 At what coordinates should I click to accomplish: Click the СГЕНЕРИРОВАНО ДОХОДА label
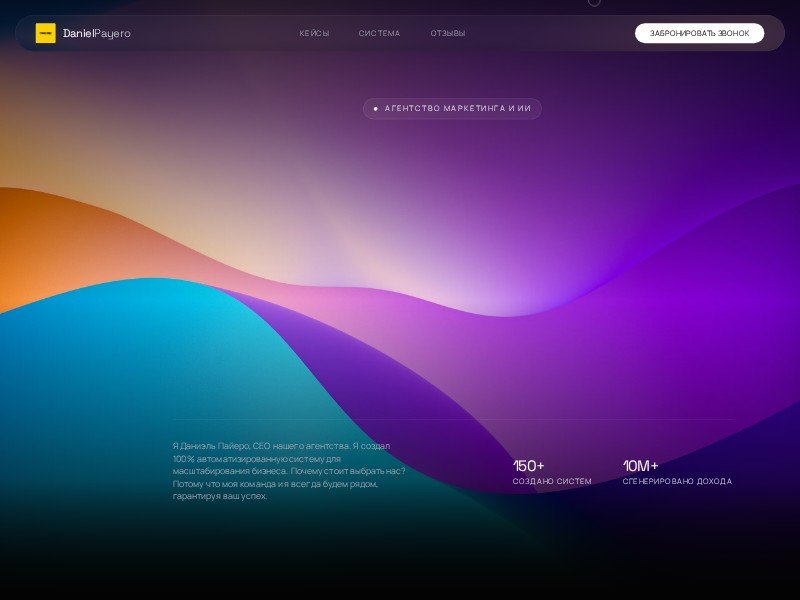[677, 482]
